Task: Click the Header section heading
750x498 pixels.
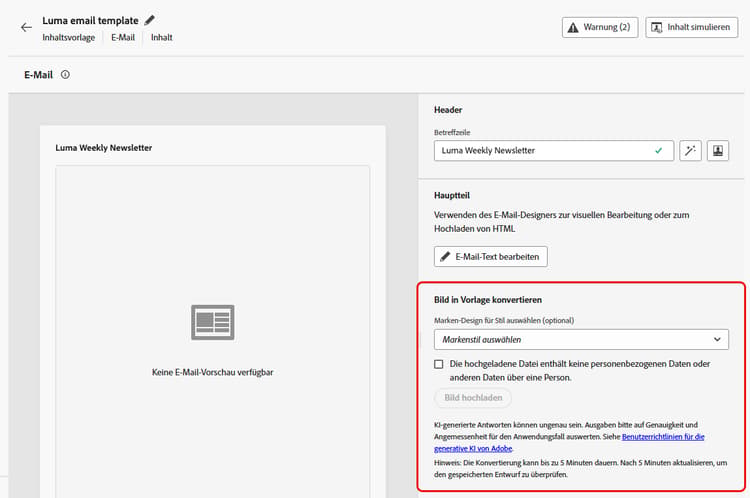Action: point(448,110)
